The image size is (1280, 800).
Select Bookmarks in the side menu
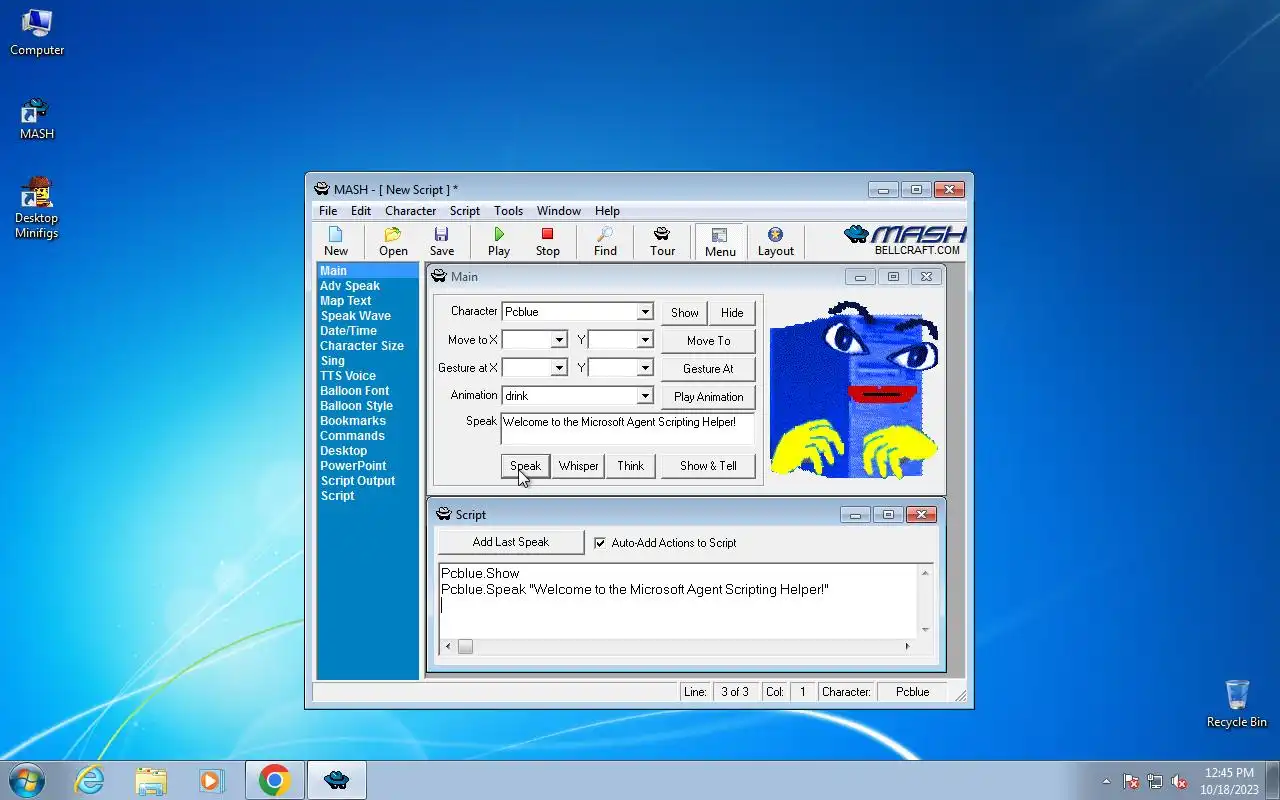(x=353, y=421)
